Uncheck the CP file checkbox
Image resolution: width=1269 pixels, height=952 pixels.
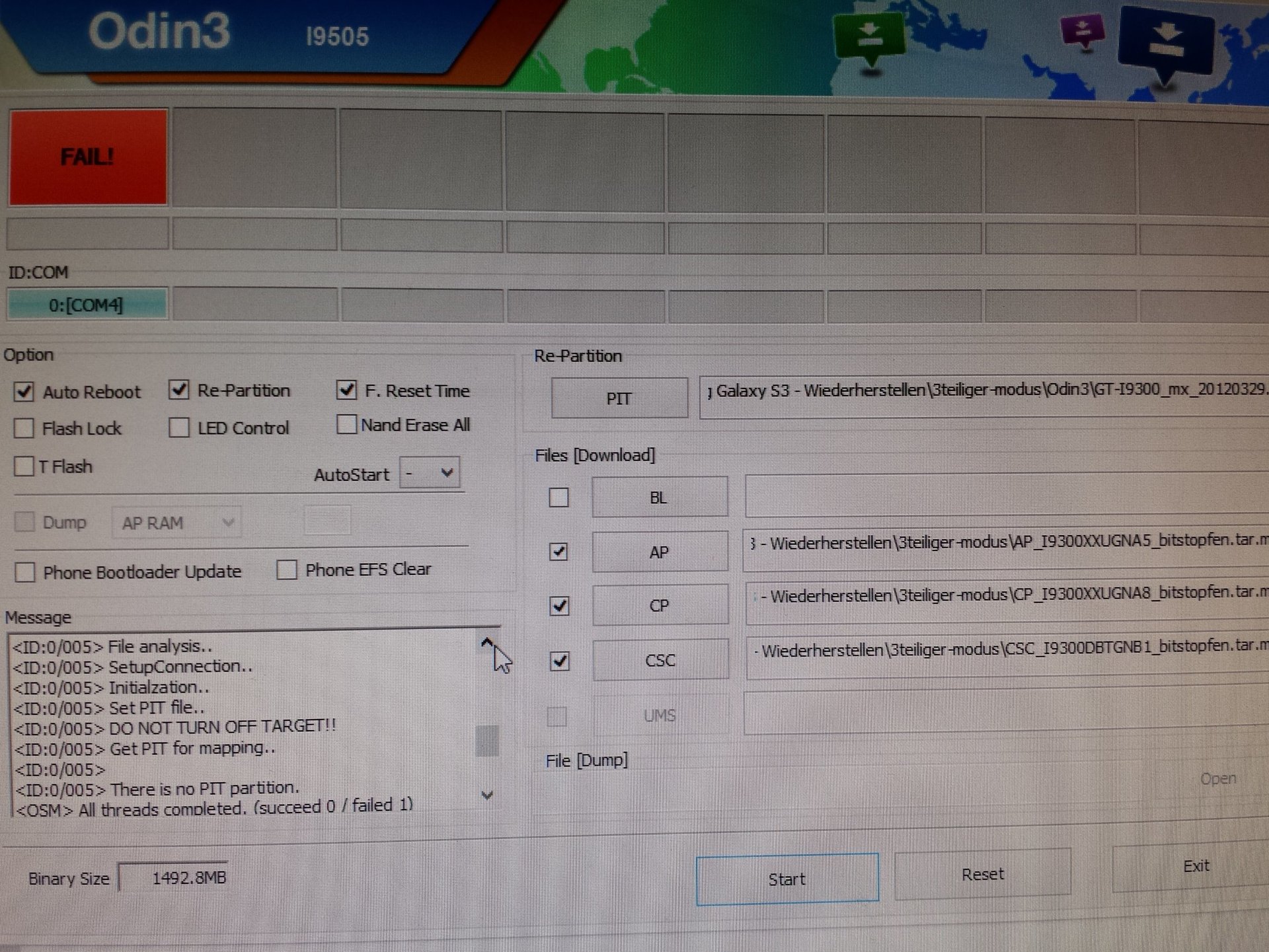click(x=560, y=606)
